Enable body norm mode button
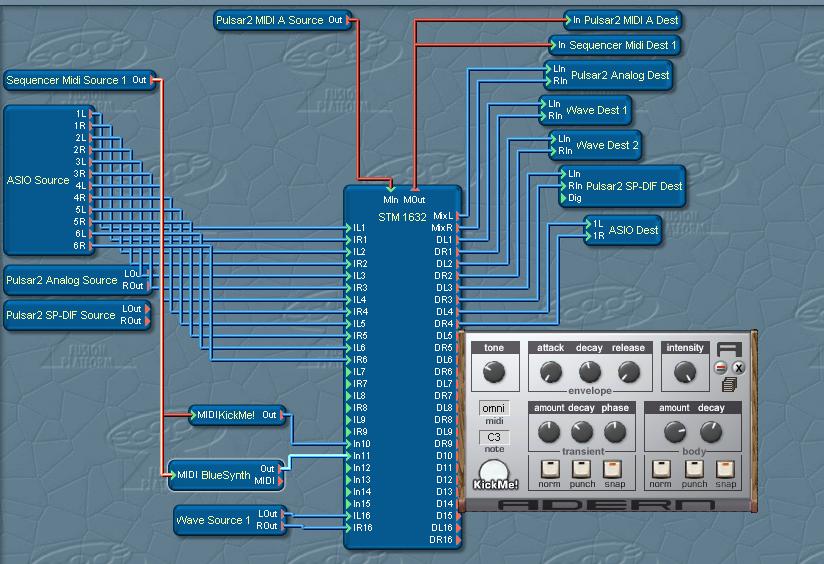824x564 pixels. point(661,468)
